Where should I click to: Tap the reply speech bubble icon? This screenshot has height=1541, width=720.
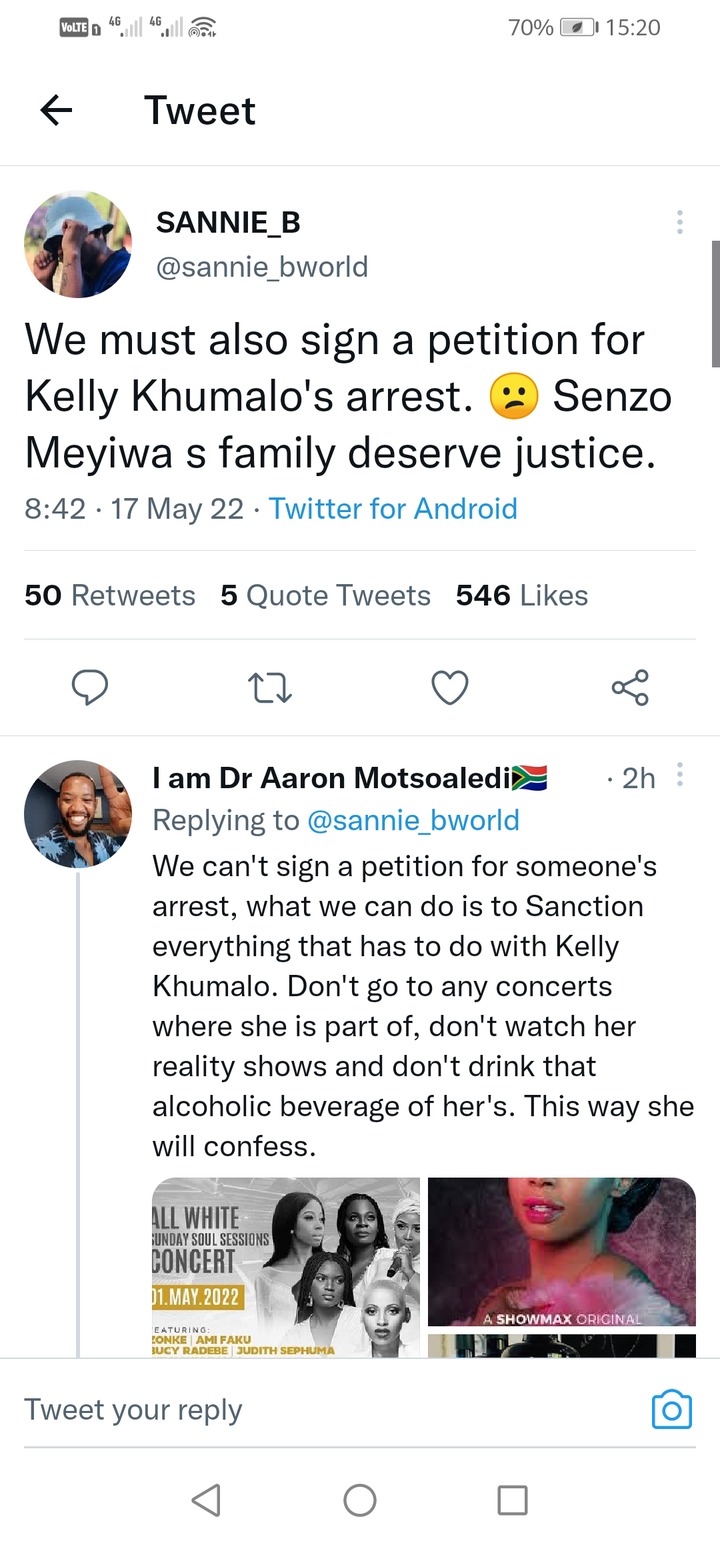[x=90, y=688]
